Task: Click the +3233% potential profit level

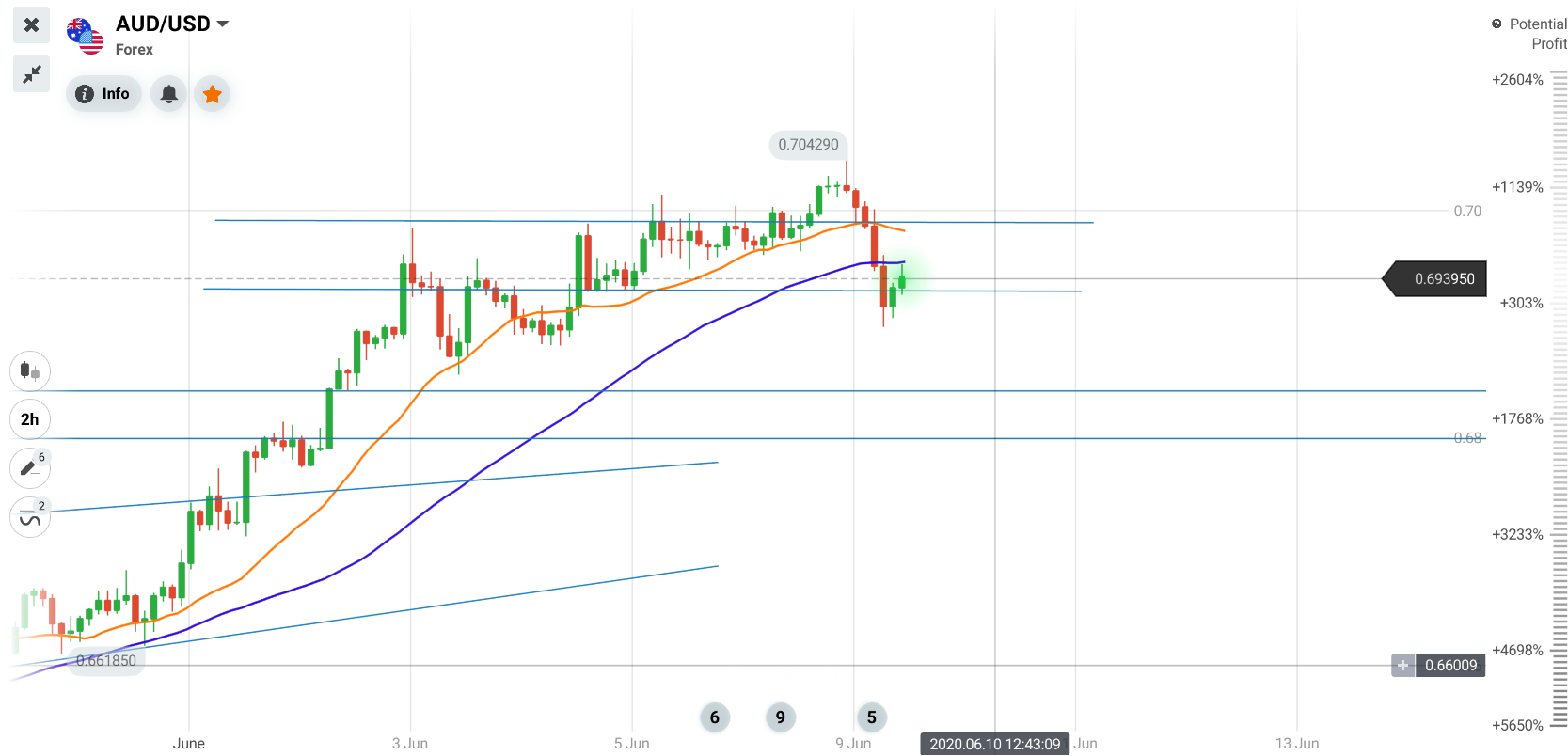Action: click(x=1517, y=534)
